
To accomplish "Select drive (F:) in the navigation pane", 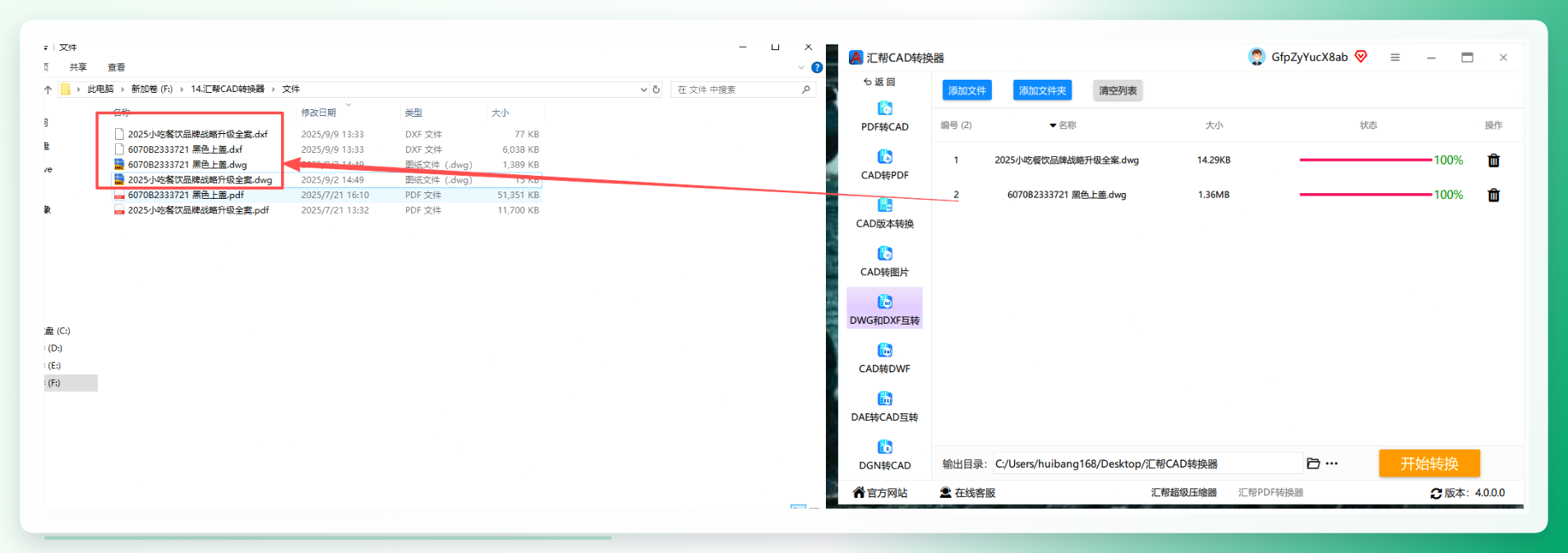I will point(71,383).
